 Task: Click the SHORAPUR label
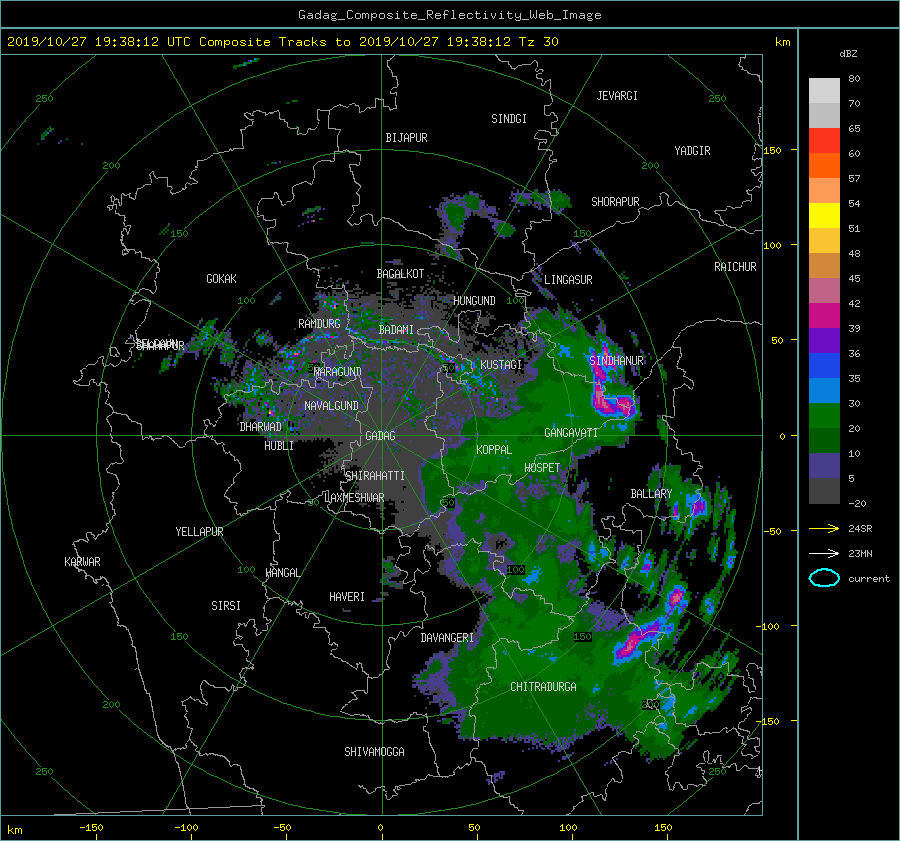[x=615, y=201]
